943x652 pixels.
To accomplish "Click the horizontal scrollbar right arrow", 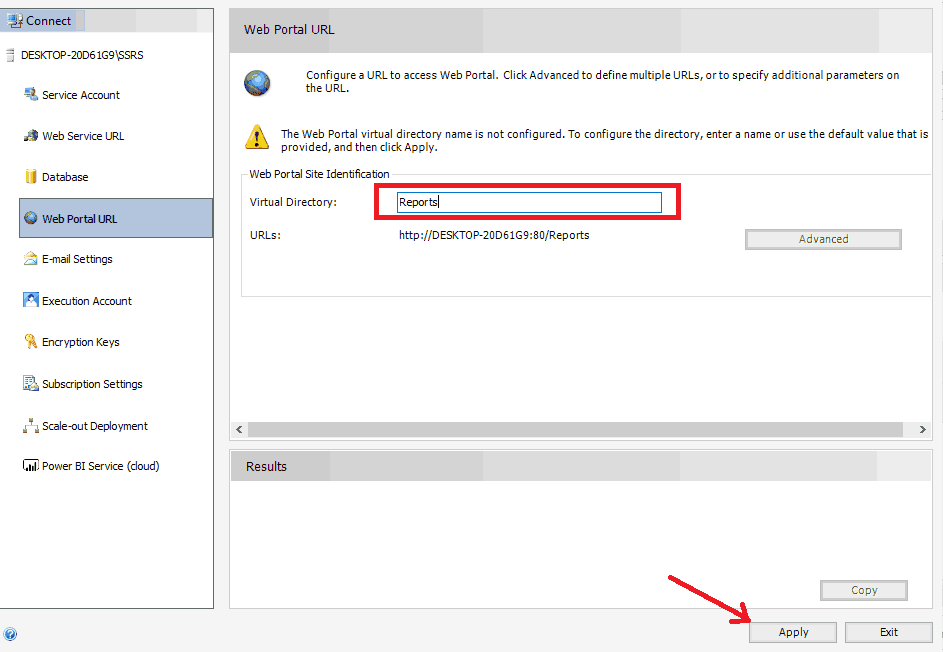I will coord(922,429).
